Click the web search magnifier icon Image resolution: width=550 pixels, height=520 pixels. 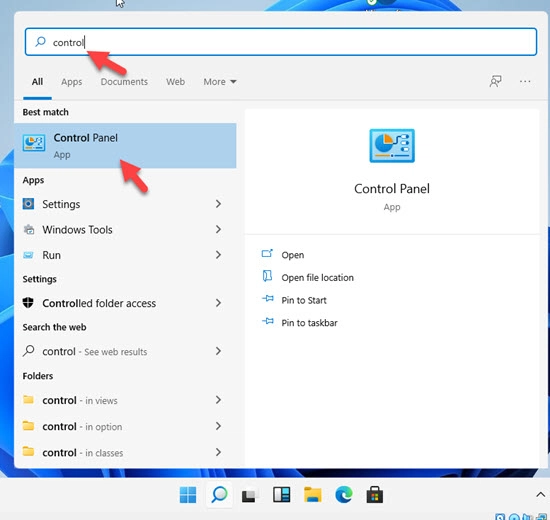click(x=28, y=351)
